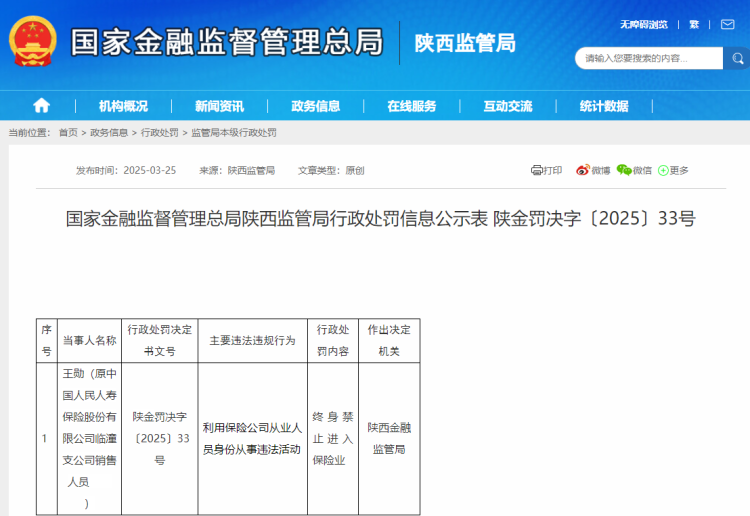Open the 在线服务 menu

pyautogui.click(x=412, y=106)
